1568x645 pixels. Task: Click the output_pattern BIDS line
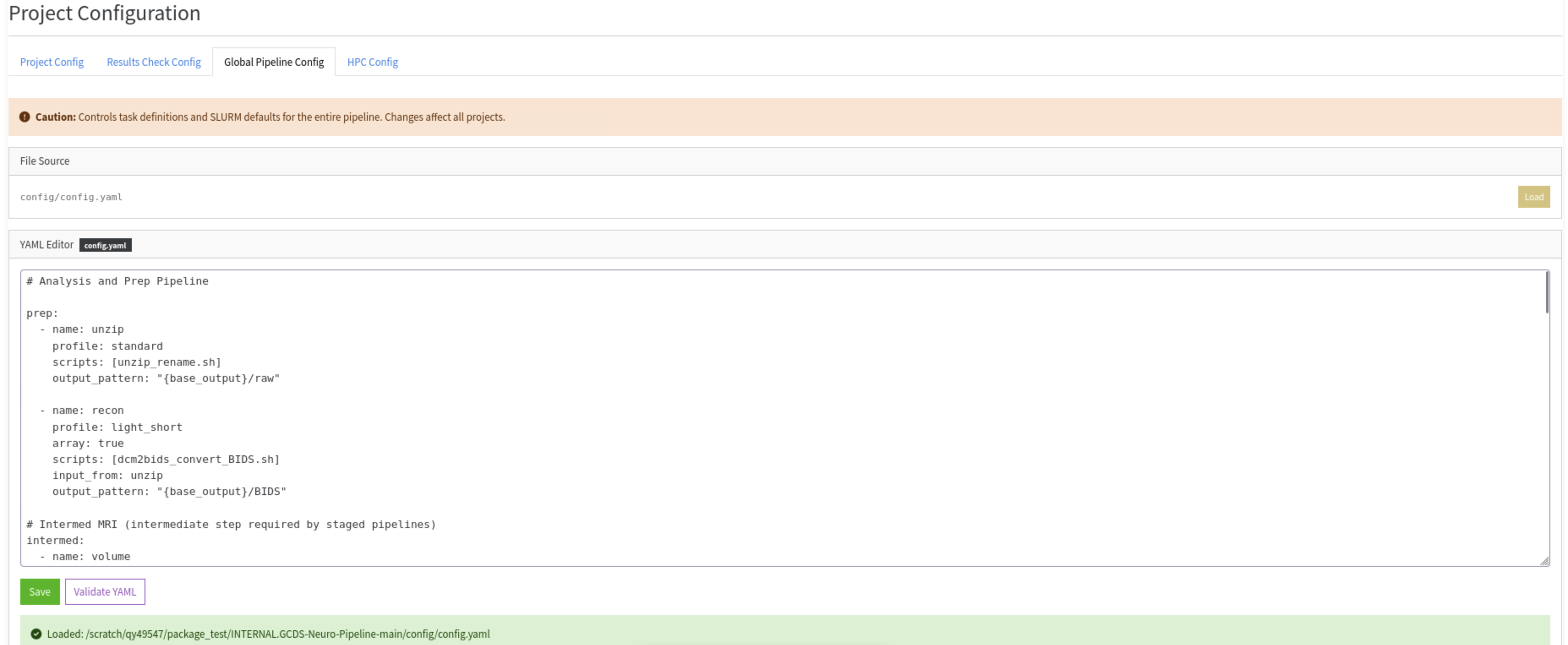point(169,491)
